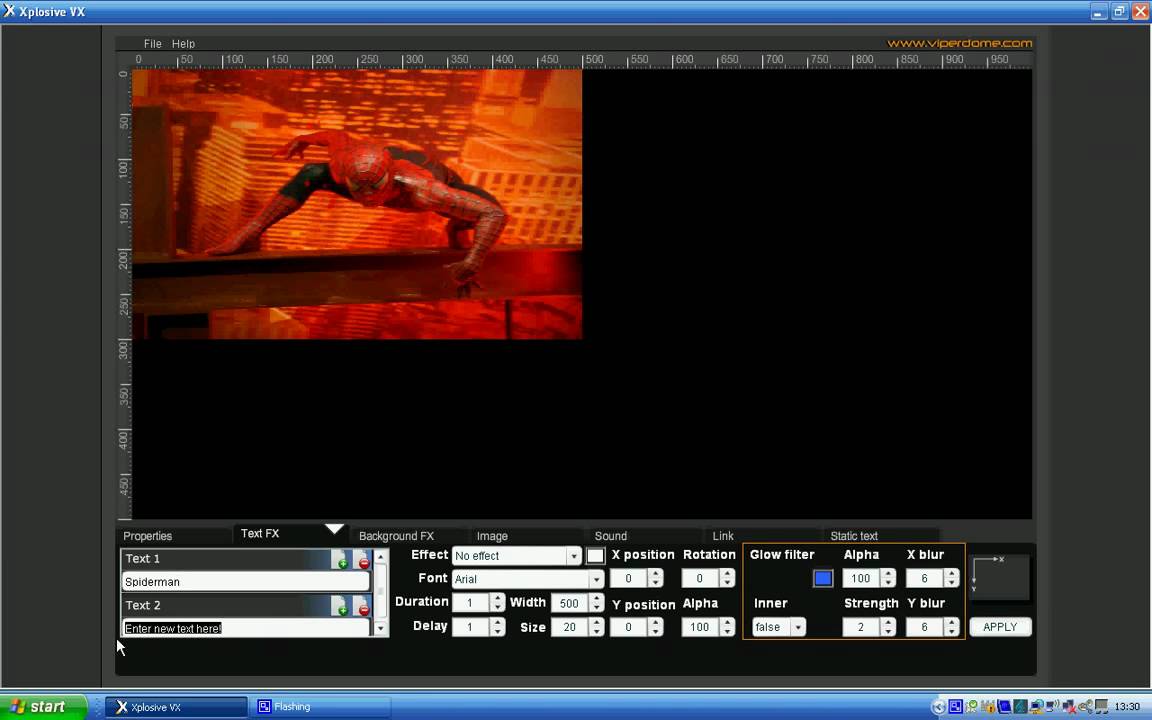Screen dimensions: 1152x720
Task: Switch to Flashing window in taskbar
Action: [321, 707]
